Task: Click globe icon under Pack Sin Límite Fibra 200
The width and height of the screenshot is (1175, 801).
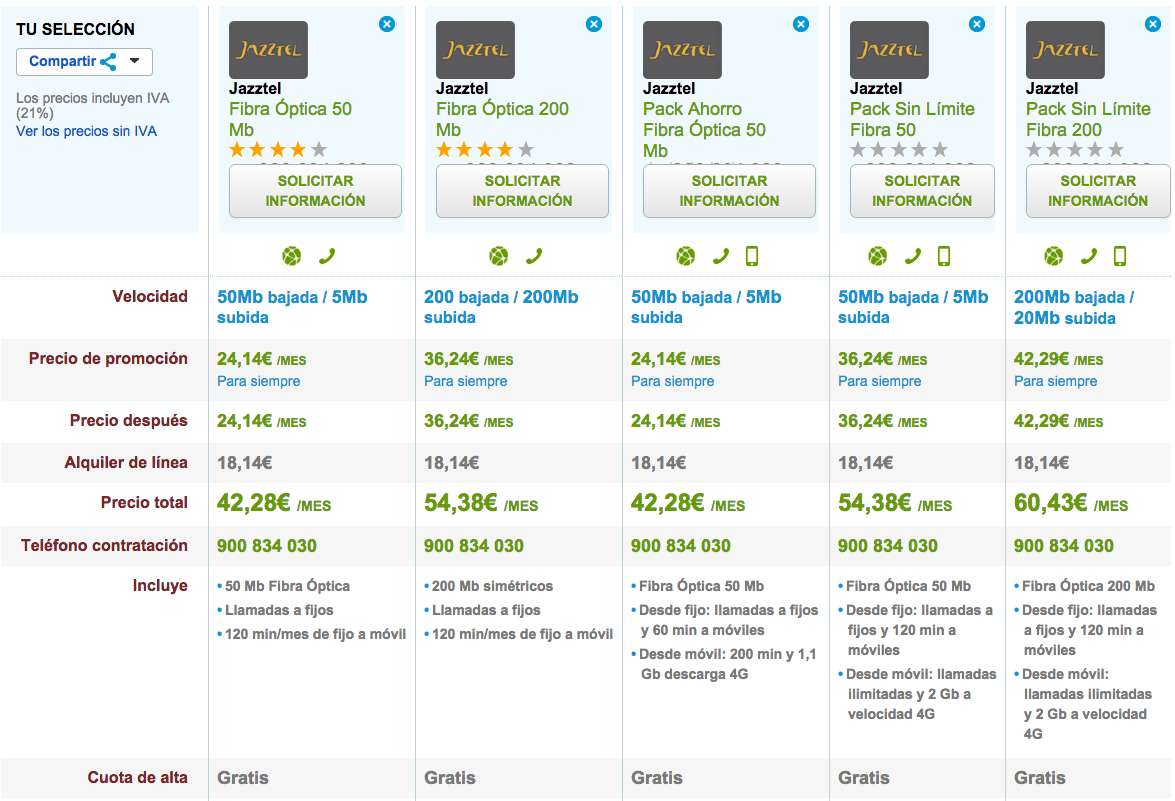Action: click(x=1054, y=256)
